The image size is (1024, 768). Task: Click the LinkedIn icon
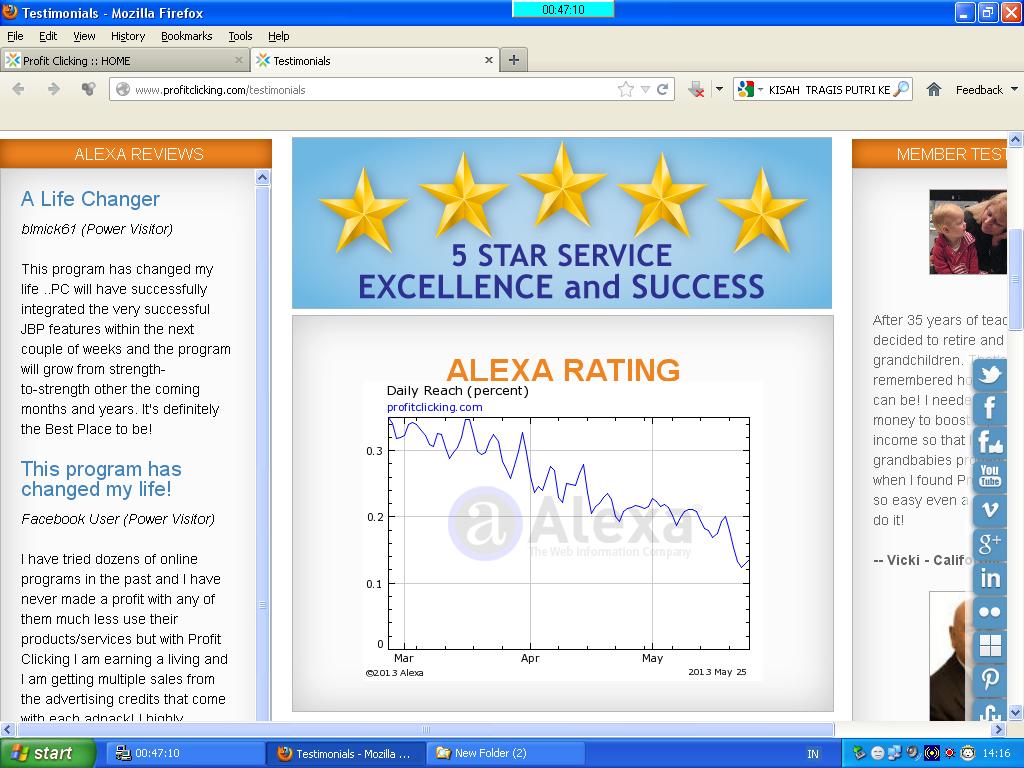click(990, 578)
